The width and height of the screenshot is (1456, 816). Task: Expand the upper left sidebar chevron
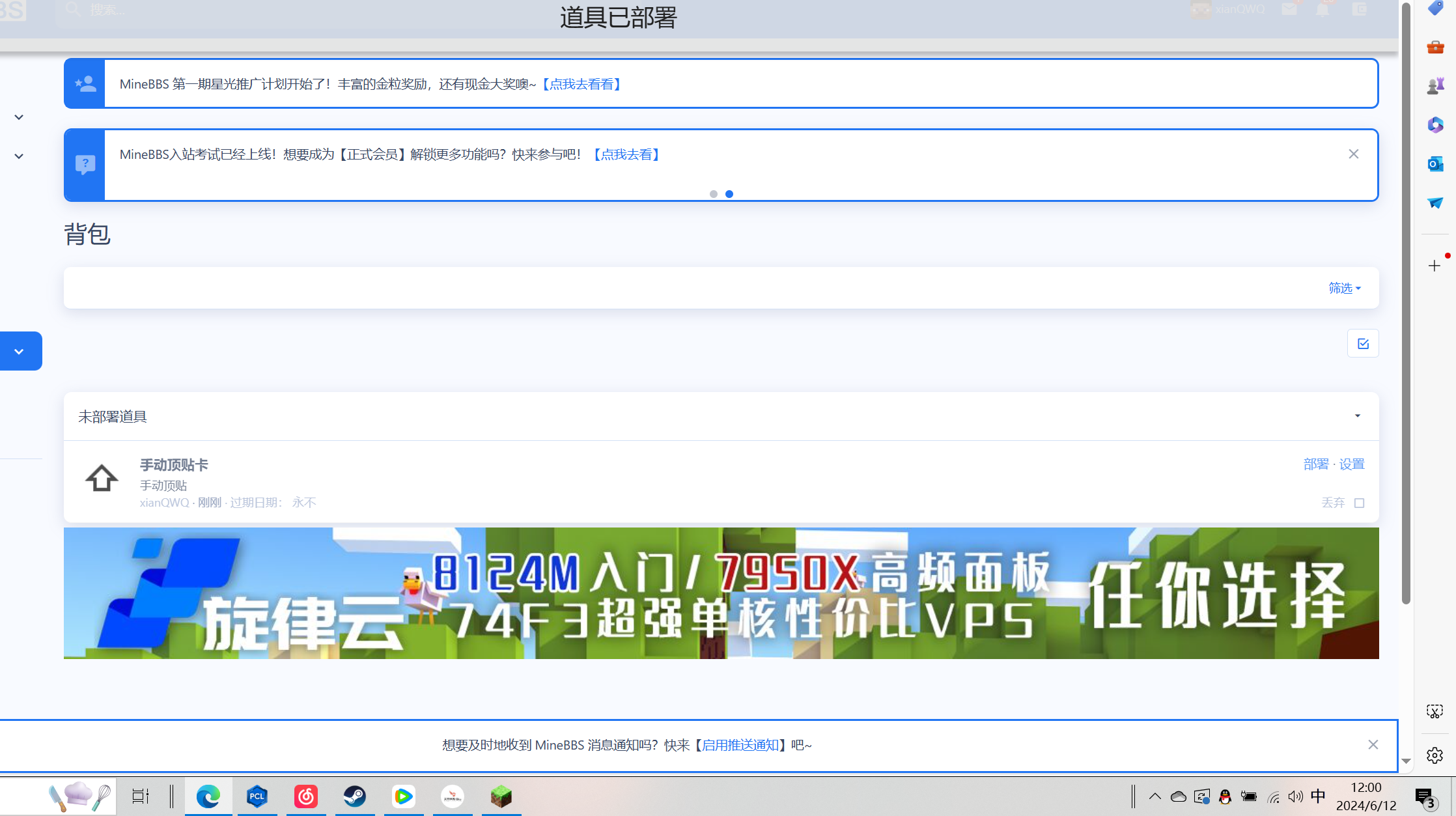click(x=19, y=117)
